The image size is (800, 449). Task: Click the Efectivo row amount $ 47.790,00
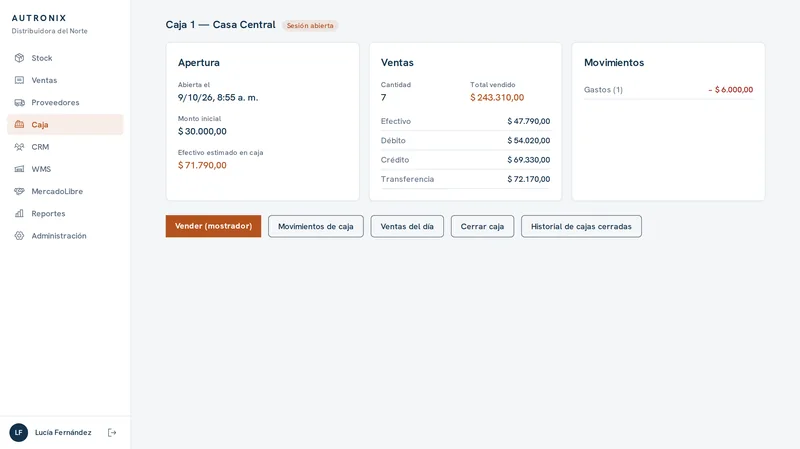coord(529,121)
